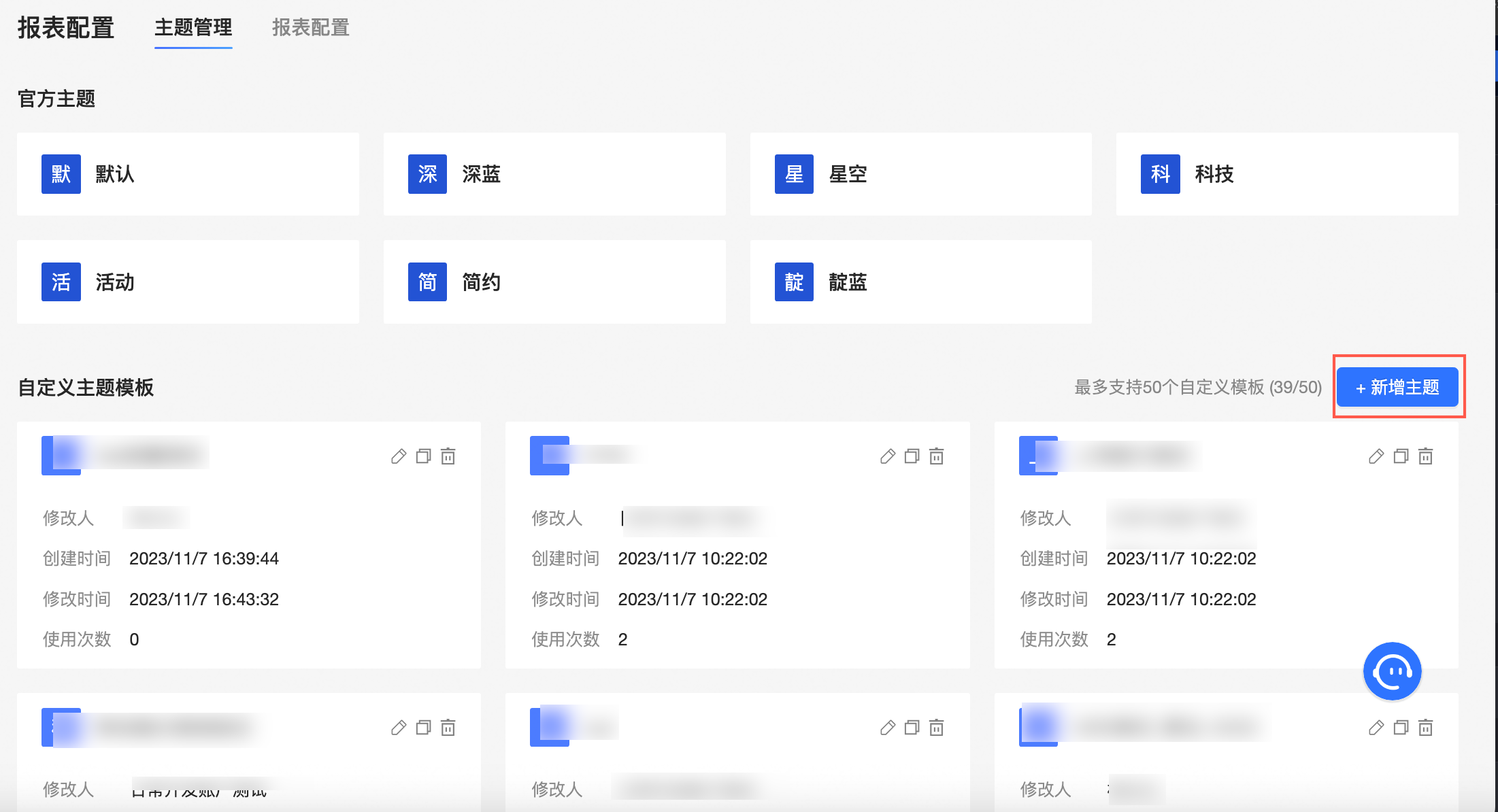1498x812 pixels.
Task: Click delete trash icon on first custom theme card
Action: 448,456
